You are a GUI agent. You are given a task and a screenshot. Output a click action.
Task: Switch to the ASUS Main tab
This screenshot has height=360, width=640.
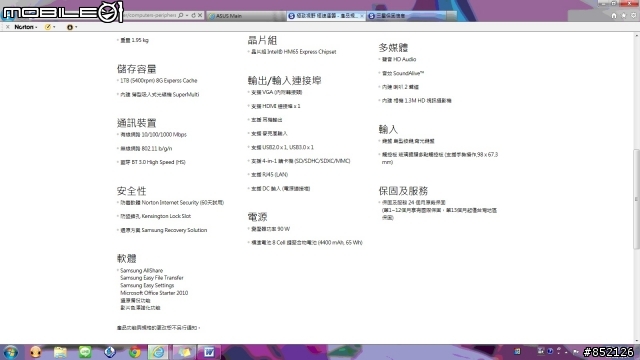pyautogui.click(x=245, y=16)
